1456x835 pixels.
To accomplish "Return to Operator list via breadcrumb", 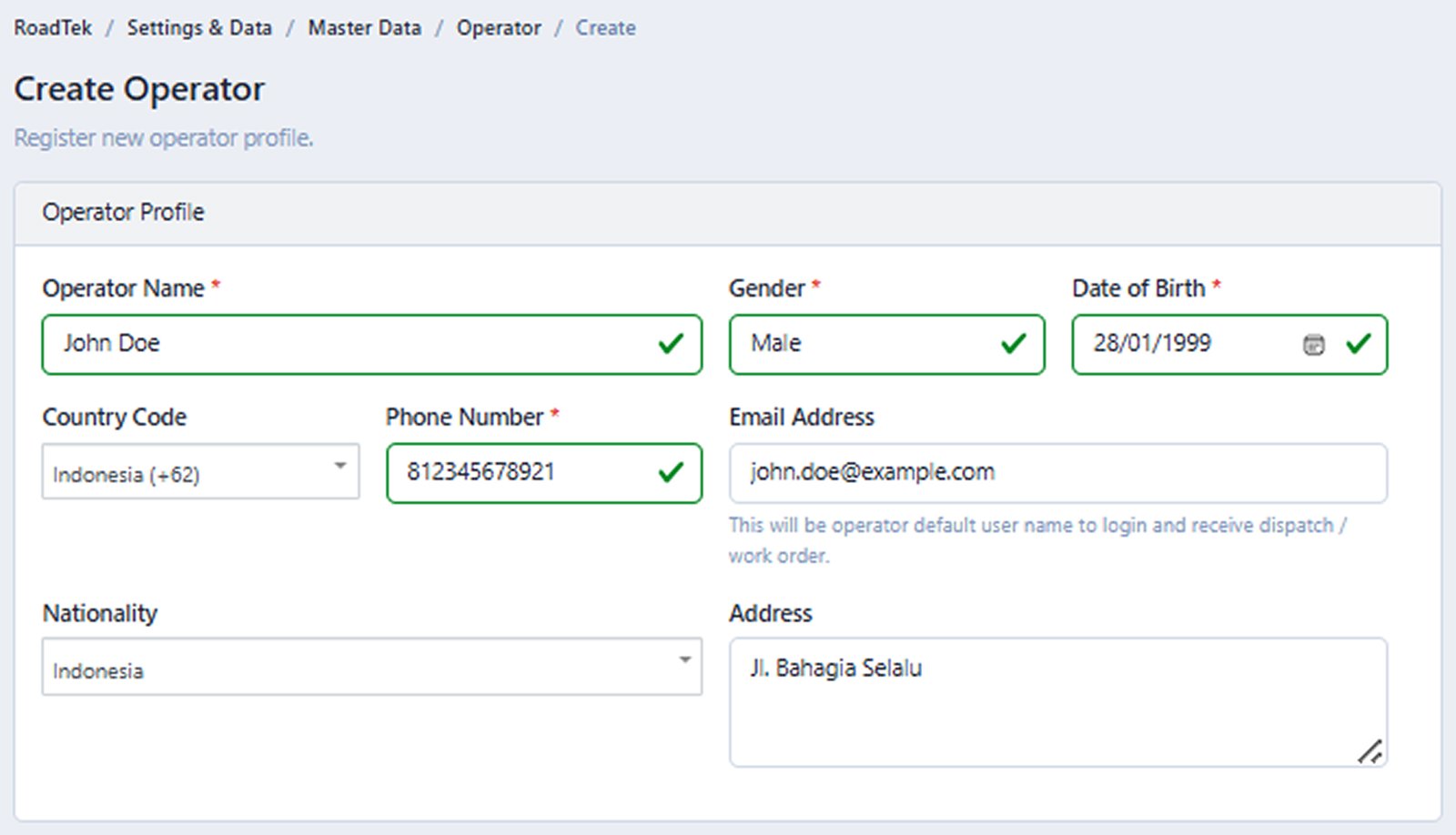I will tap(499, 28).
